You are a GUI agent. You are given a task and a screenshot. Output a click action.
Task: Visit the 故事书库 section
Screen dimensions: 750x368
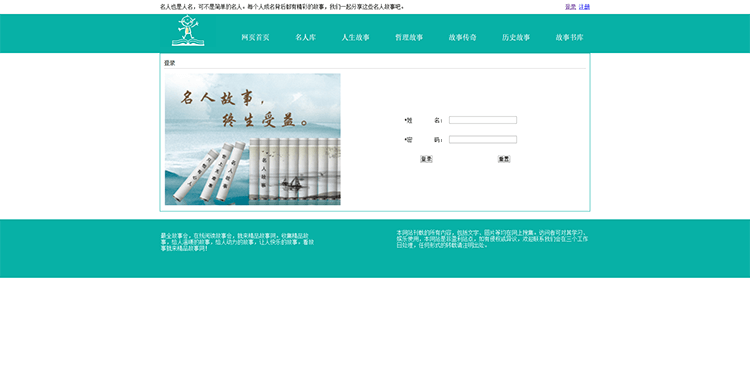coord(570,37)
